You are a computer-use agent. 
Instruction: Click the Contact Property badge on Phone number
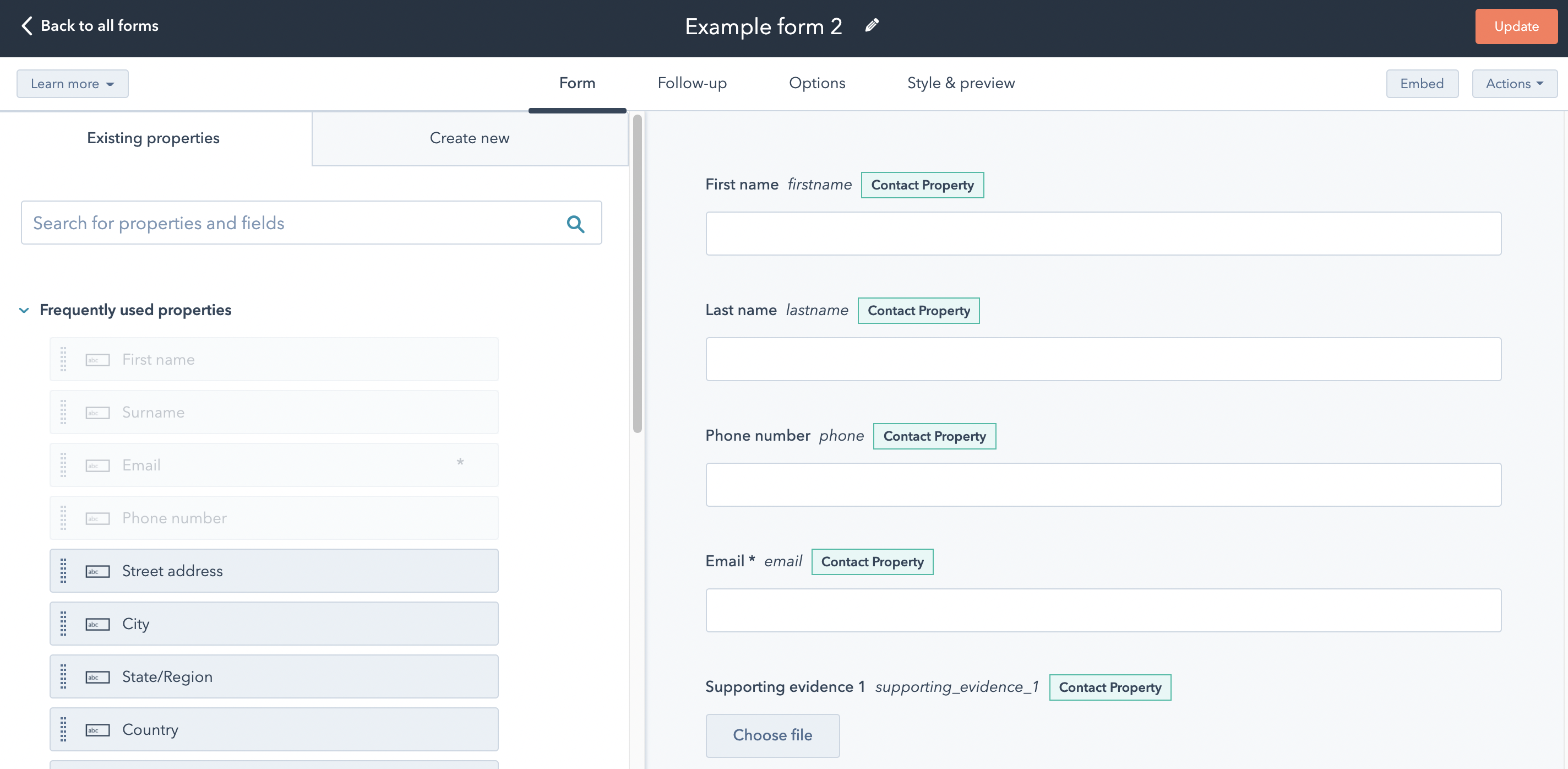(934, 436)
